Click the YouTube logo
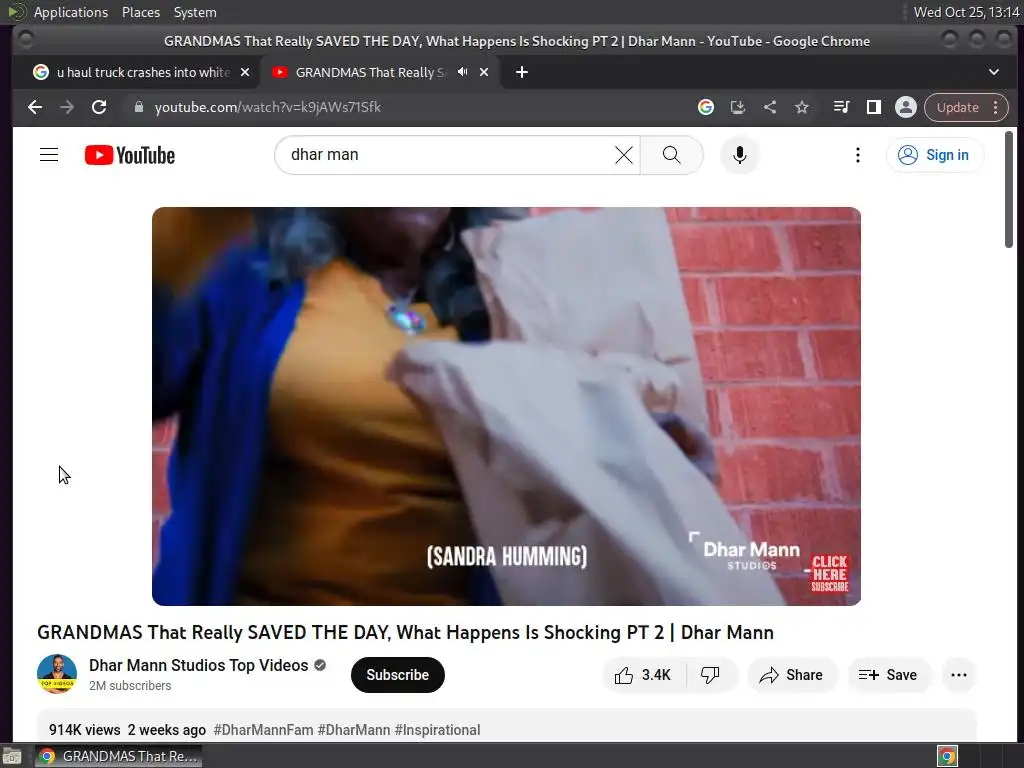 pos(130,155)
